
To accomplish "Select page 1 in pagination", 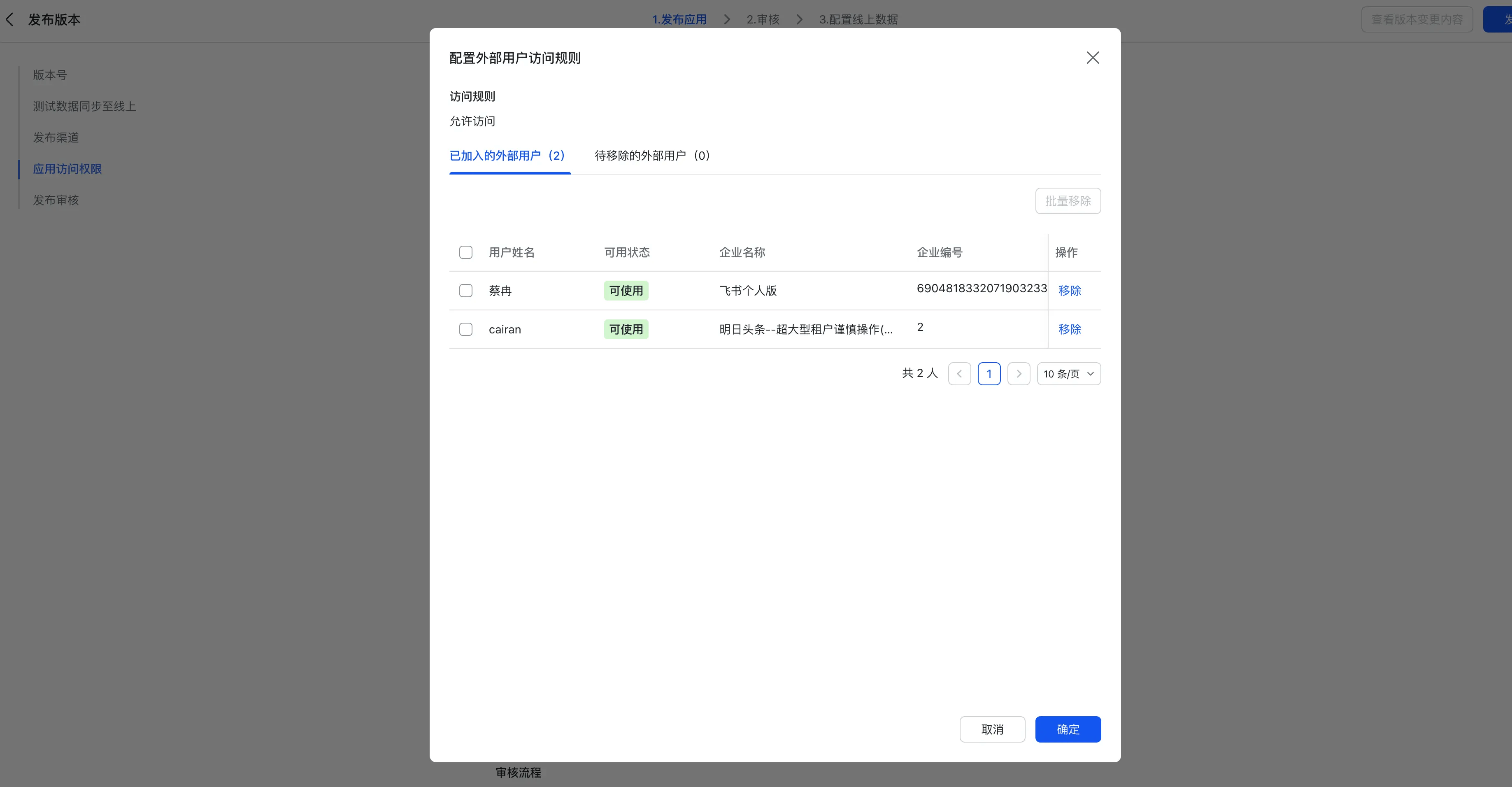I will [989, 374].
